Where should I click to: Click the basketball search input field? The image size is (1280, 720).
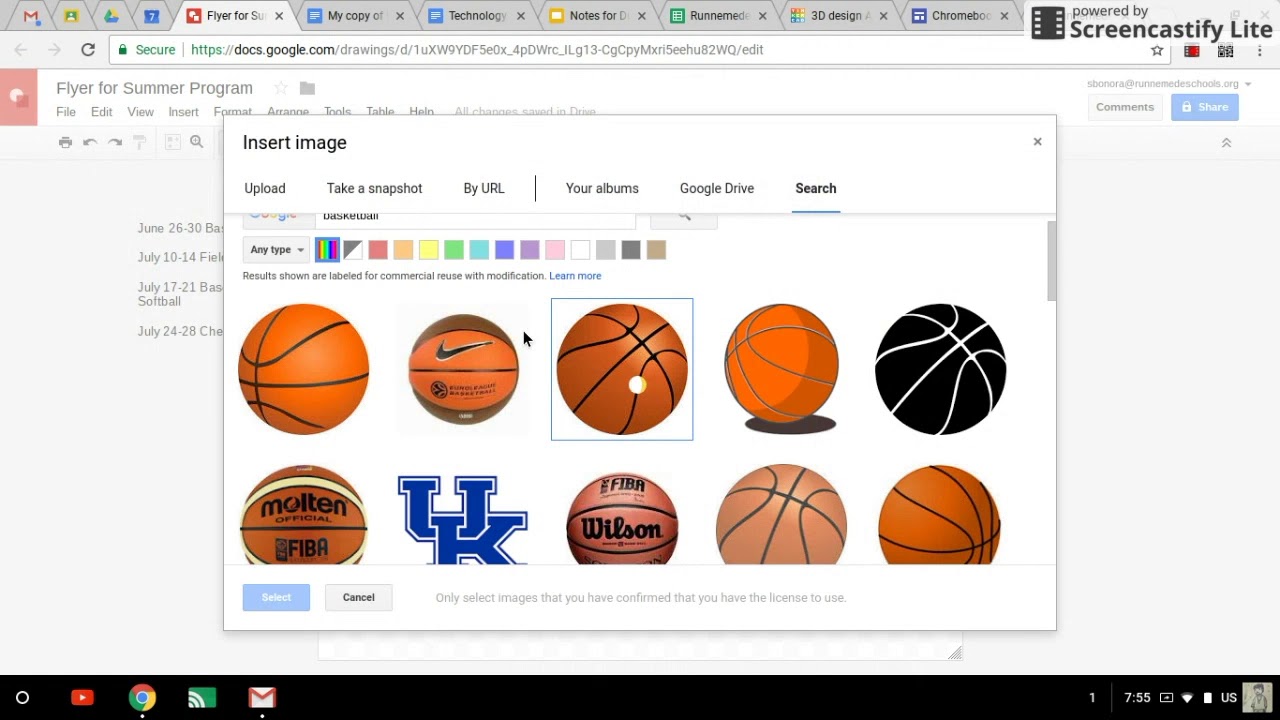pos(475,217)
